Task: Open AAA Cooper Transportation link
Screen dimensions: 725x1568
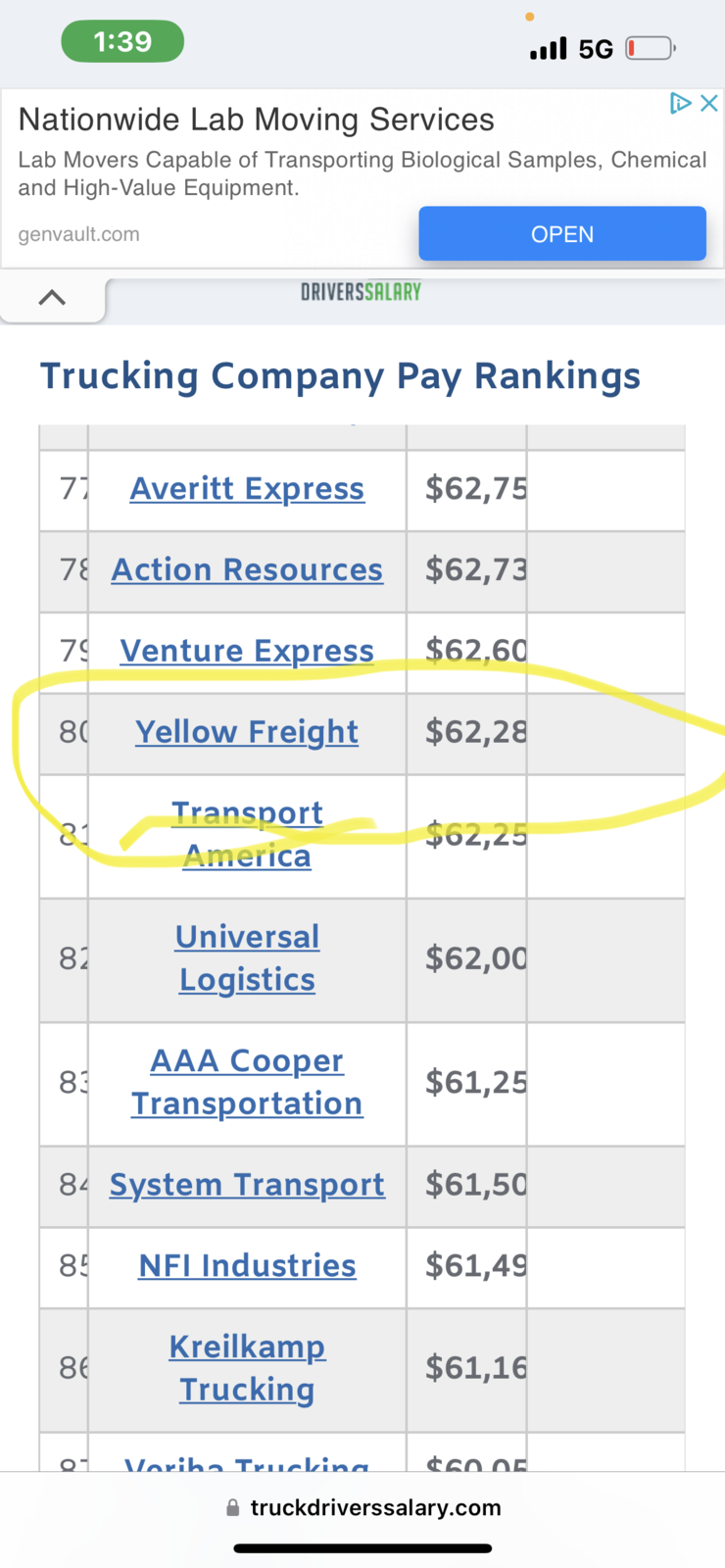Action: click(x=247, y=1083)
